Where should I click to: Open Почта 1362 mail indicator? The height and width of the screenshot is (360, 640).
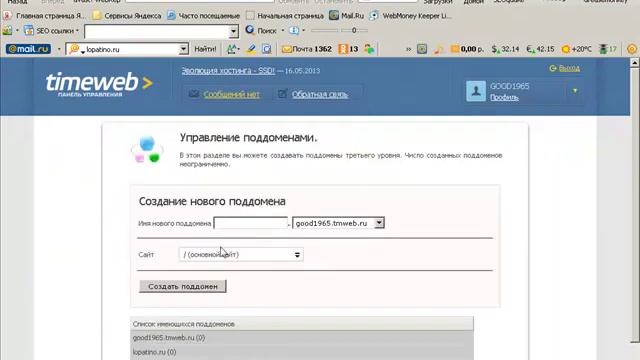(307, 49)
